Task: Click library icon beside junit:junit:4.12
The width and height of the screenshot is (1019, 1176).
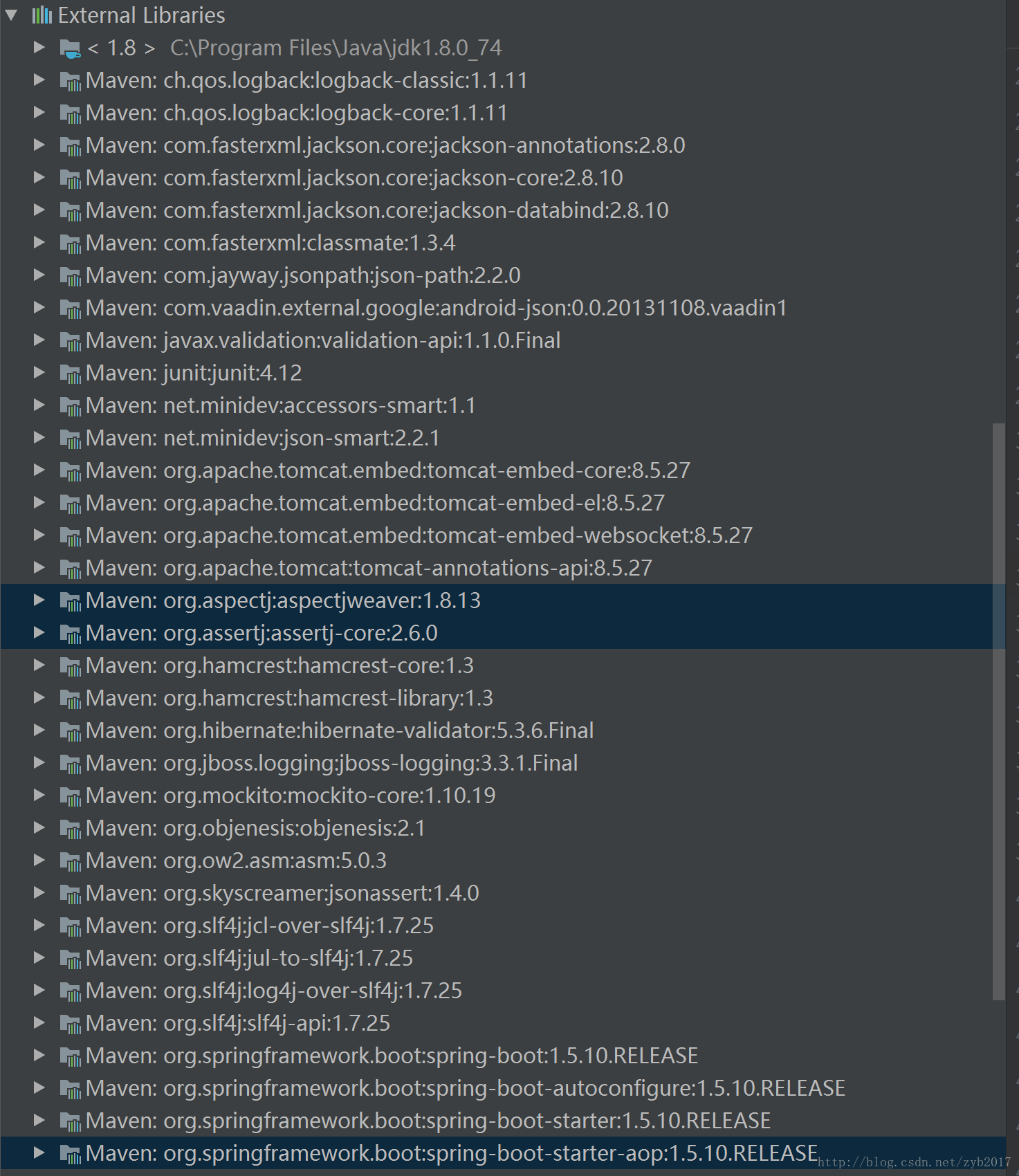Action: click(x=71, y=374)
